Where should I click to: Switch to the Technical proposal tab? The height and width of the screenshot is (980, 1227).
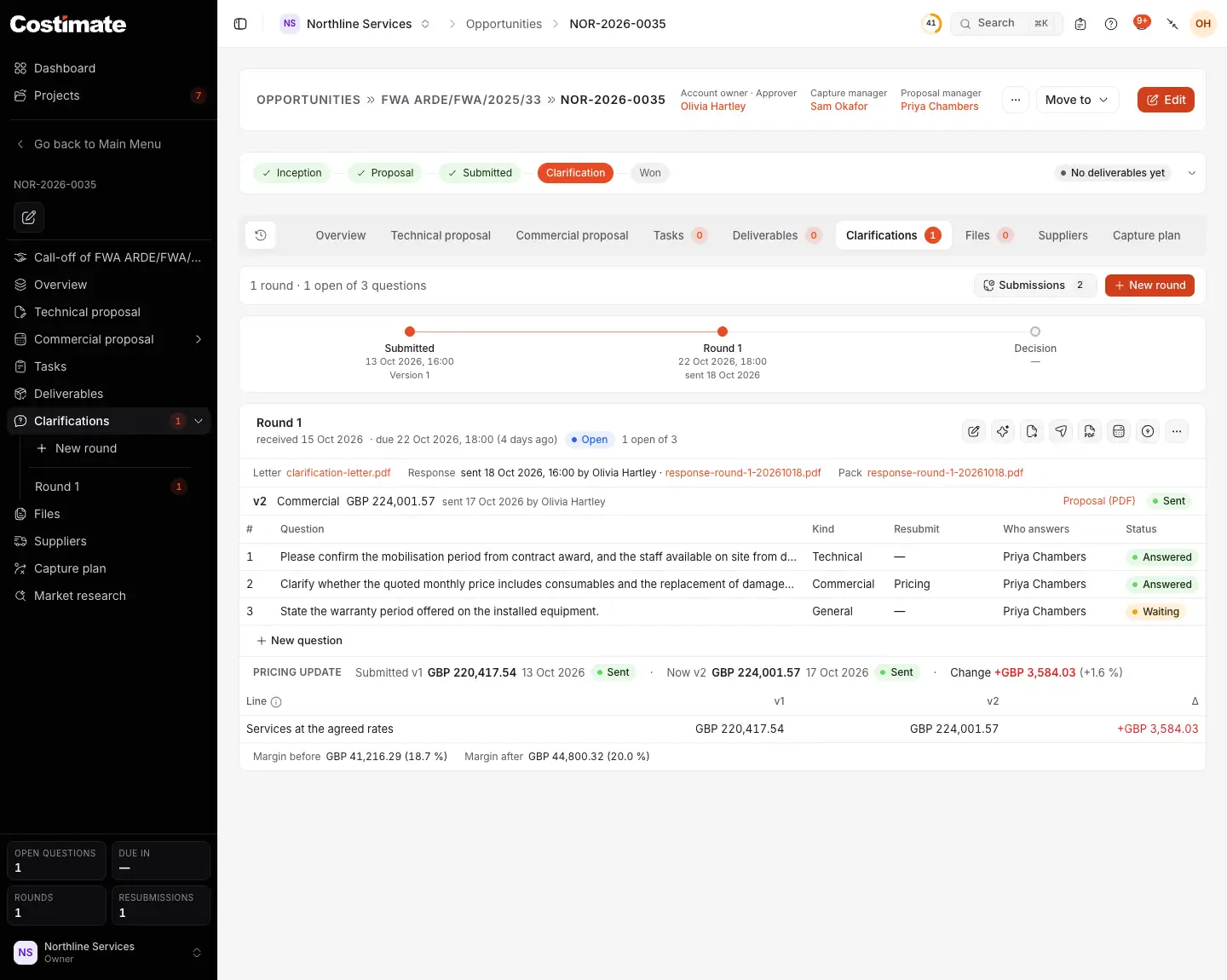[x=441, y=235]
